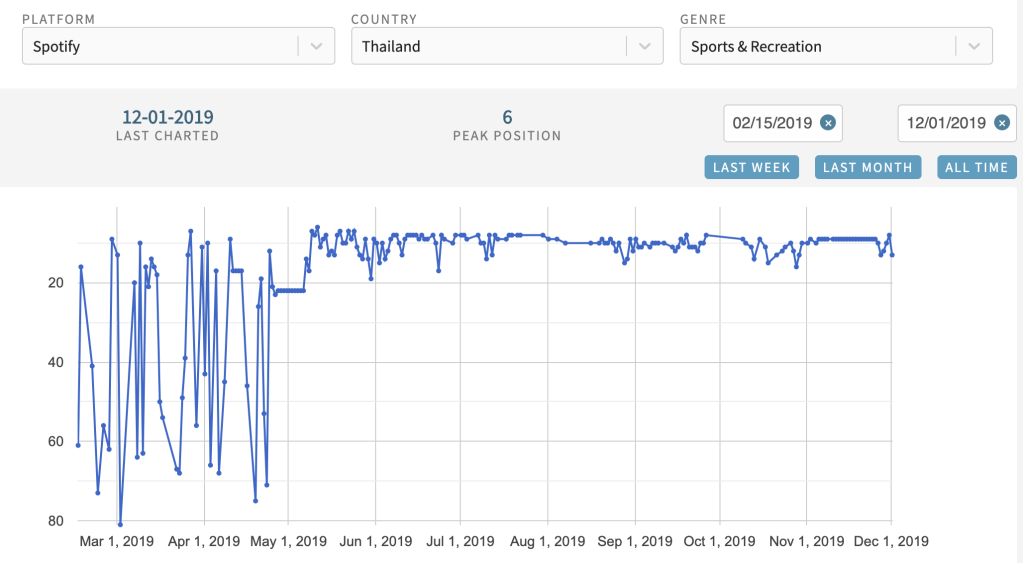Pick the late-April data point near 75
1023x563 pixels.
tap(256, 500)
